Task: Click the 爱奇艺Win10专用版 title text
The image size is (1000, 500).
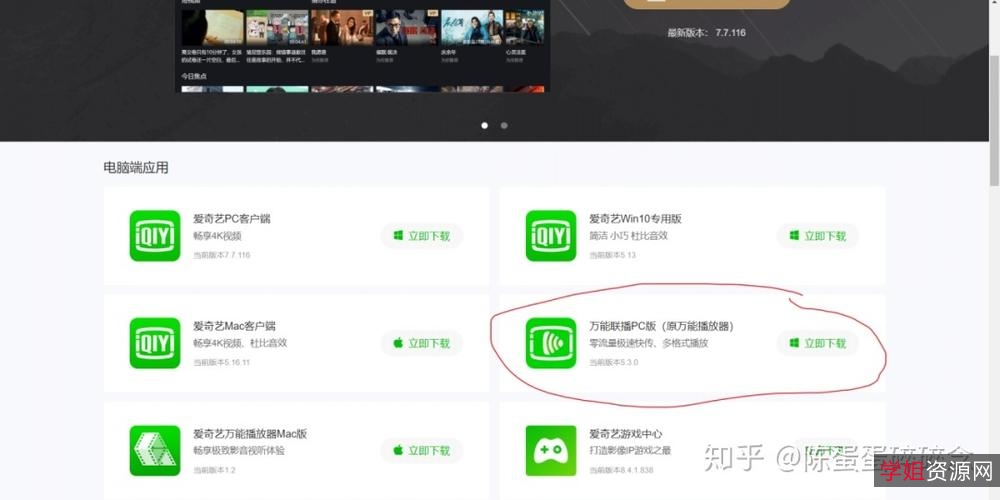Action: [x=635, y=219]
